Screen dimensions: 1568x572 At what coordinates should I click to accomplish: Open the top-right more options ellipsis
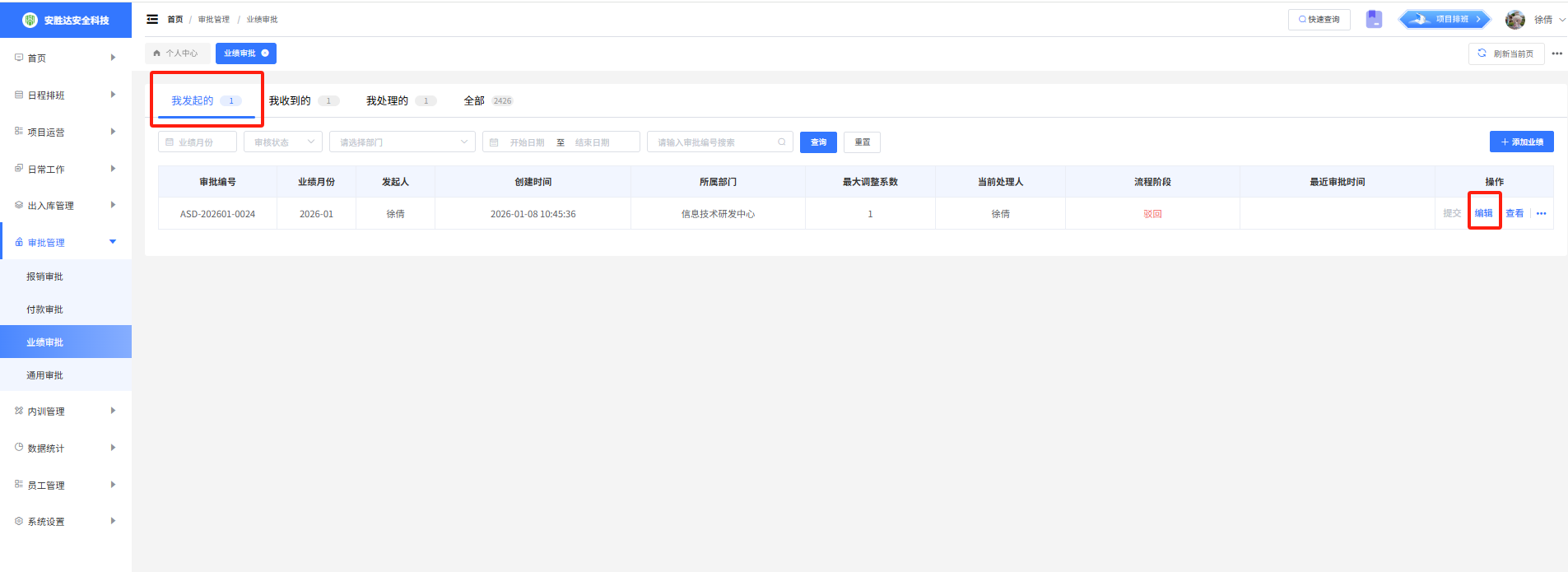pyautogui.click(x=1557, y=53)
